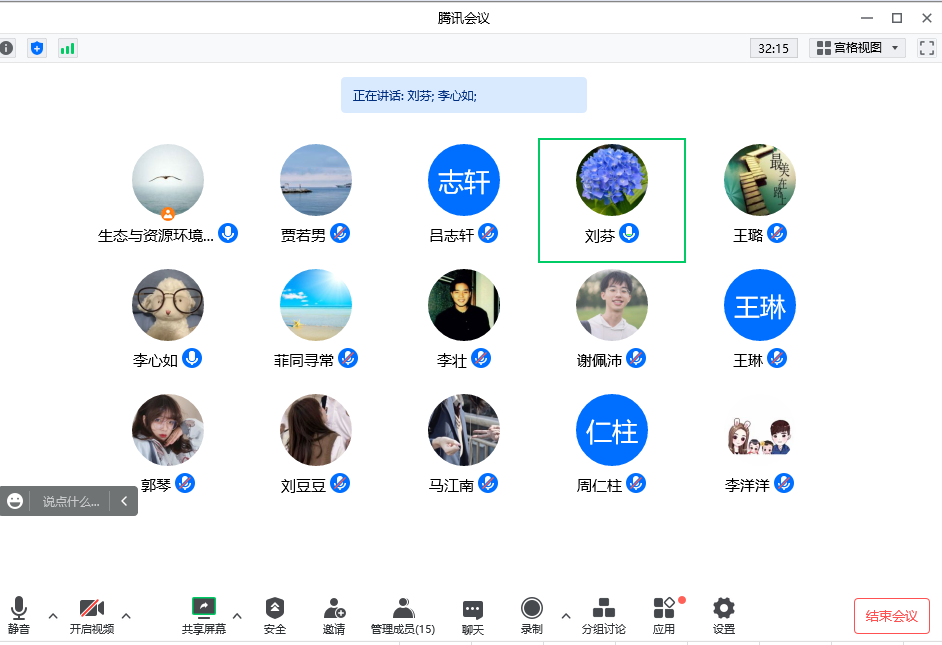Expand the arrow next to 共享屏幕

coord(237,615)
